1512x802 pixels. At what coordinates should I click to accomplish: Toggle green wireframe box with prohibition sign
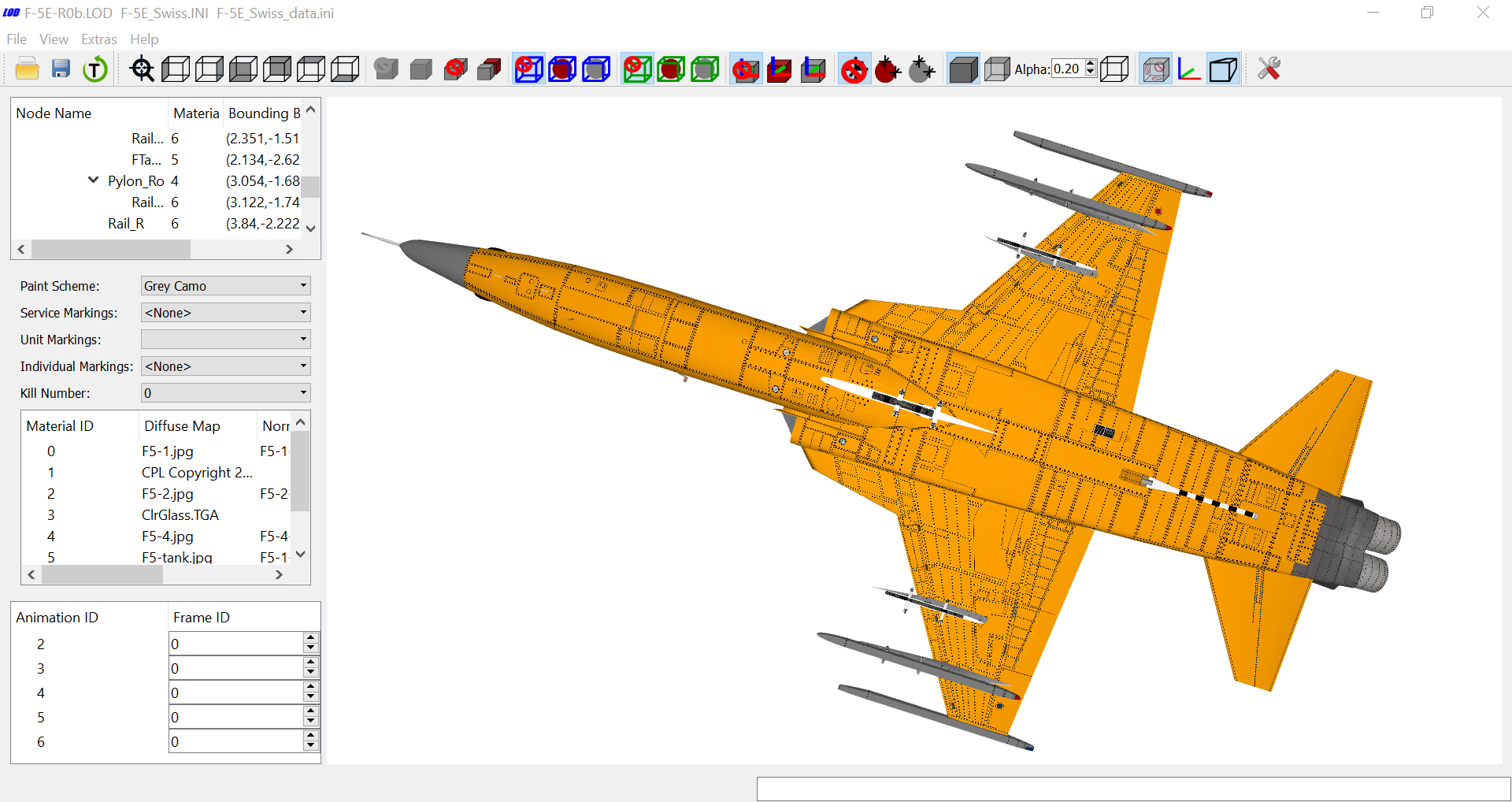point(638,69)
